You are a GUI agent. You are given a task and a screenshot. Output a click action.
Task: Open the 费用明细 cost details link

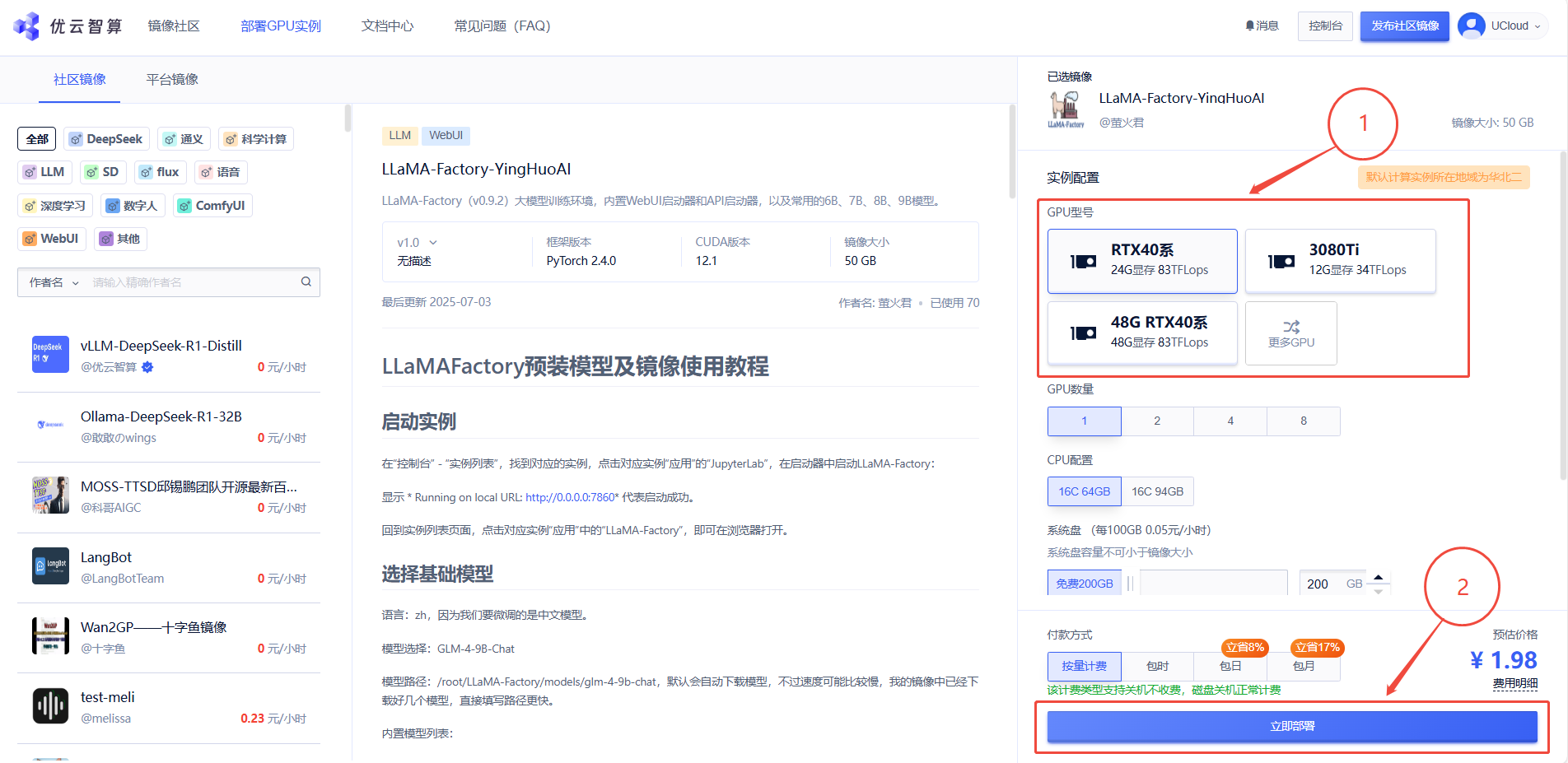(1515, 683)
